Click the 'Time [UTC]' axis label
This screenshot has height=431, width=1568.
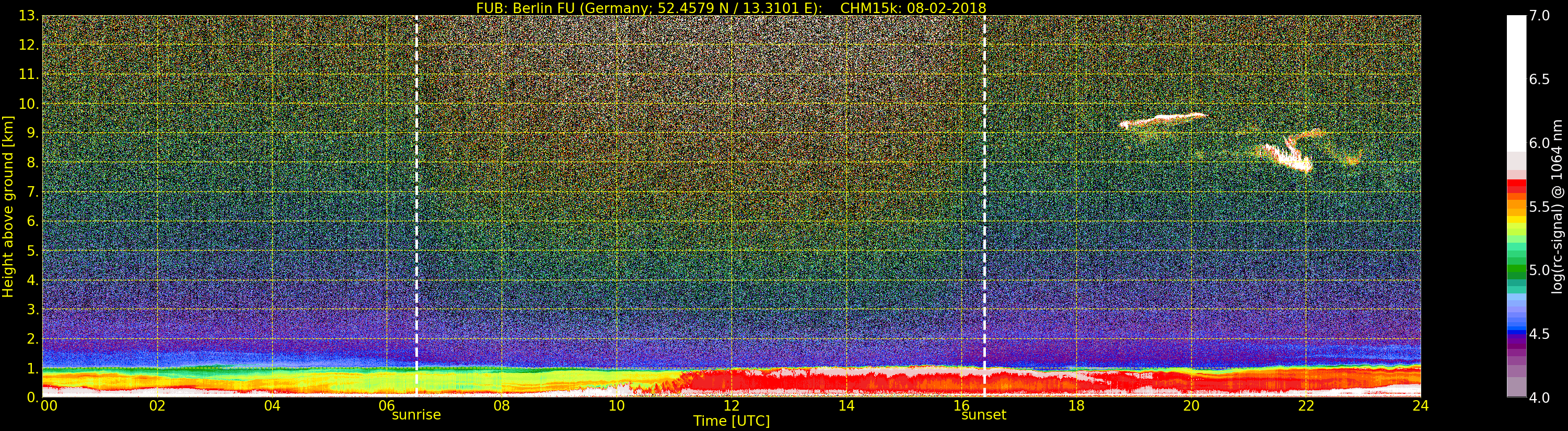731,421
